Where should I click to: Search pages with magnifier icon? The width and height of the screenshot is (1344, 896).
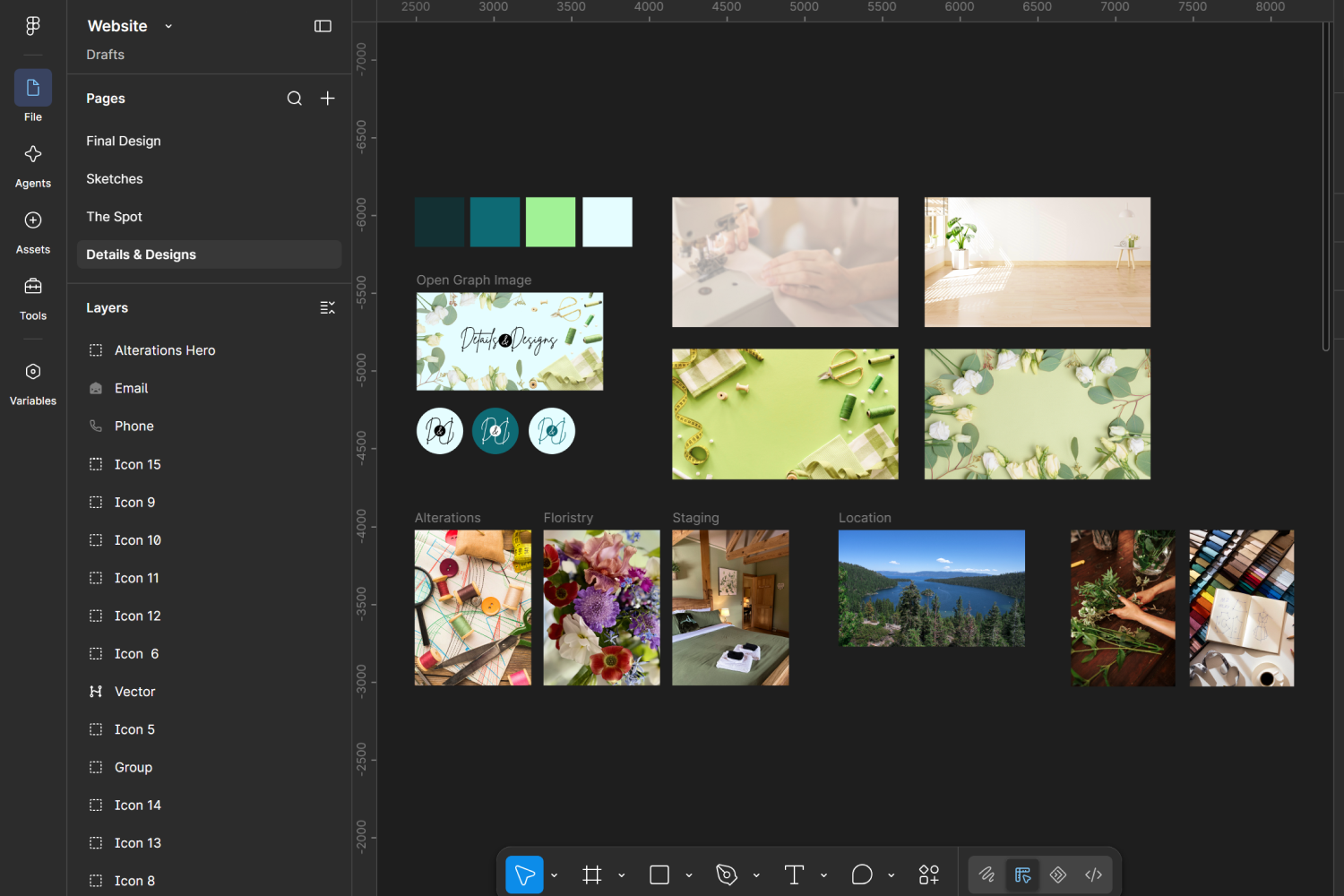(x=294, y=99)
